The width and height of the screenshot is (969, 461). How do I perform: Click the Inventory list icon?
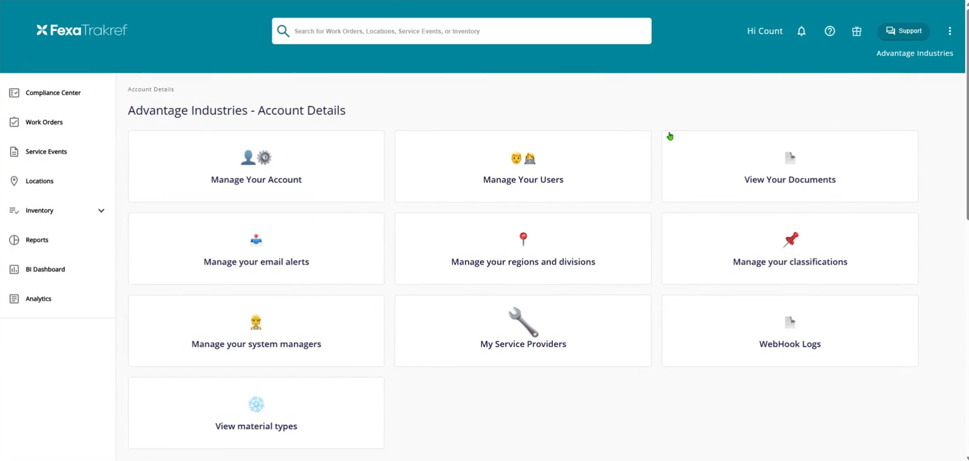(x=14, y=211)
